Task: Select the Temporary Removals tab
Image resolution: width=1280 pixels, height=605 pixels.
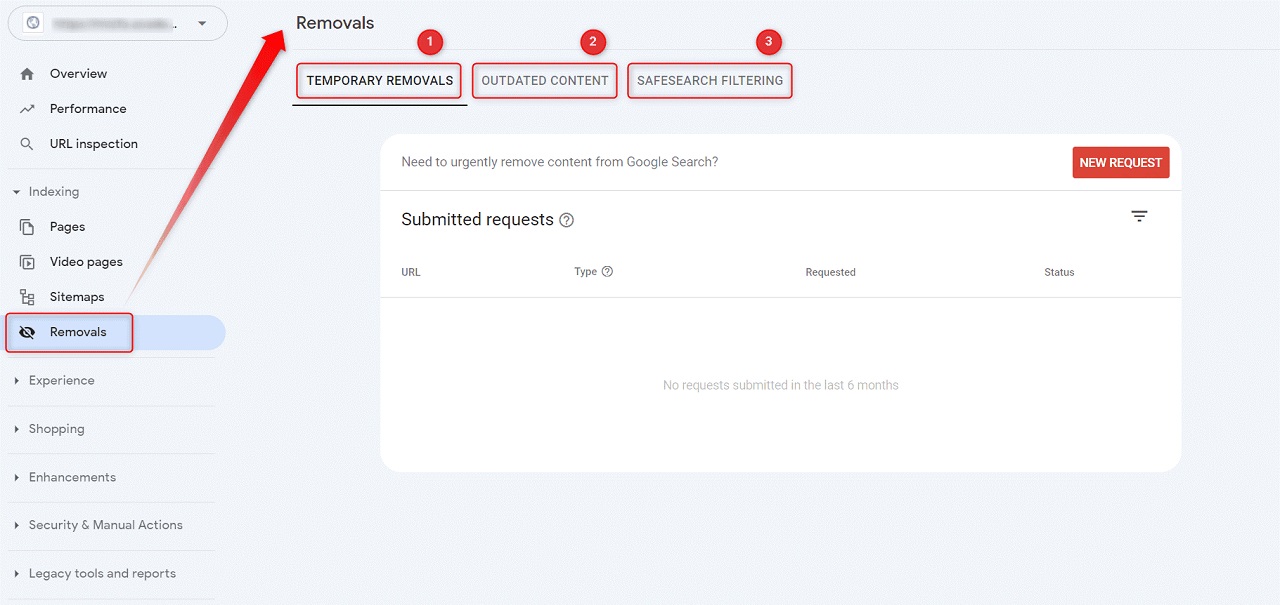Action: click(x=380, y=81)
